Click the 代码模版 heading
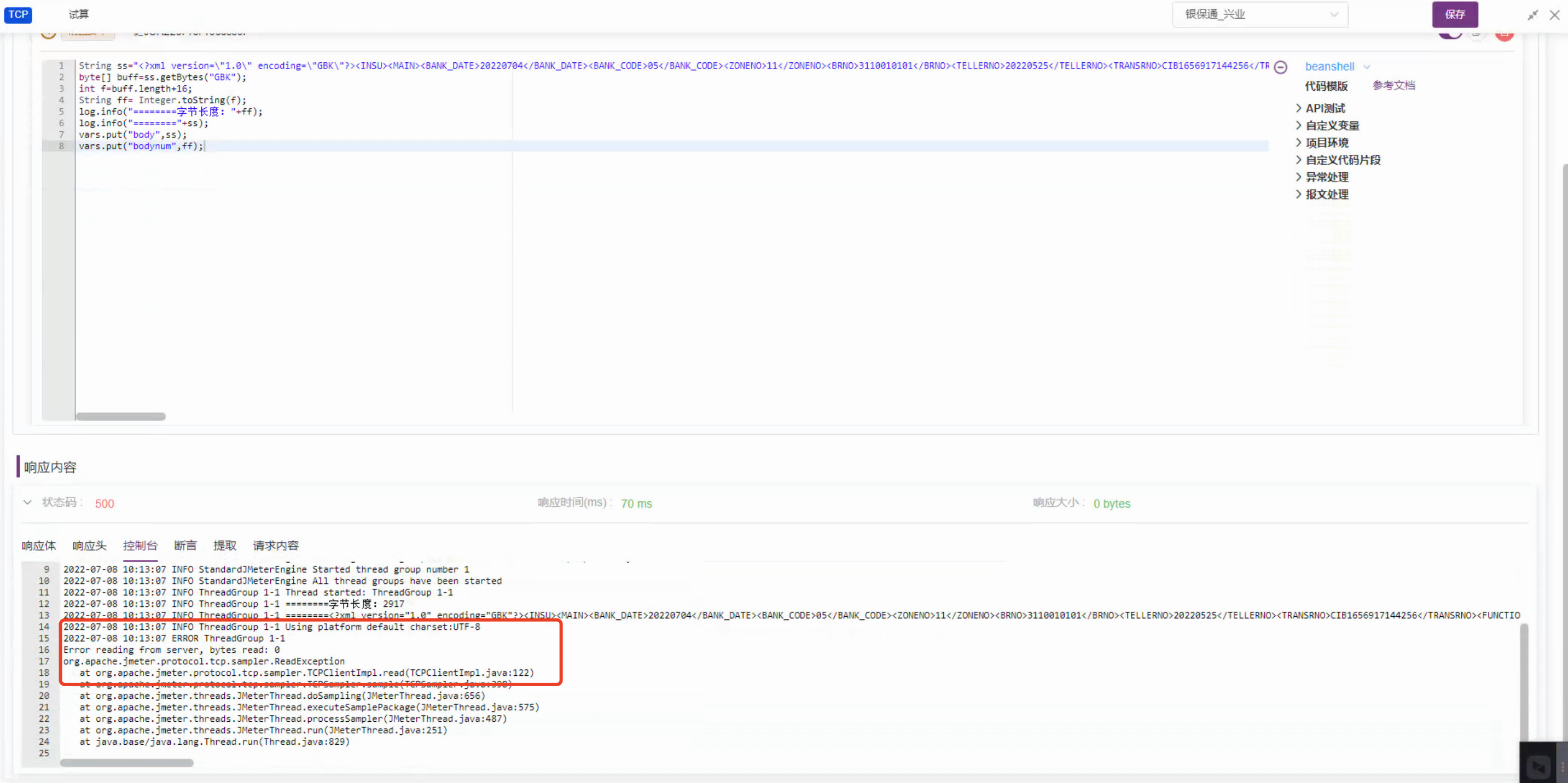 [1326, 86]
